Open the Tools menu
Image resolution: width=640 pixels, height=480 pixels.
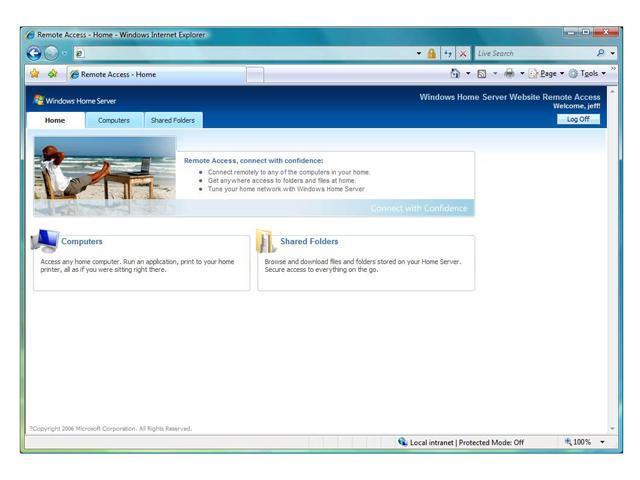coord(587,74)
